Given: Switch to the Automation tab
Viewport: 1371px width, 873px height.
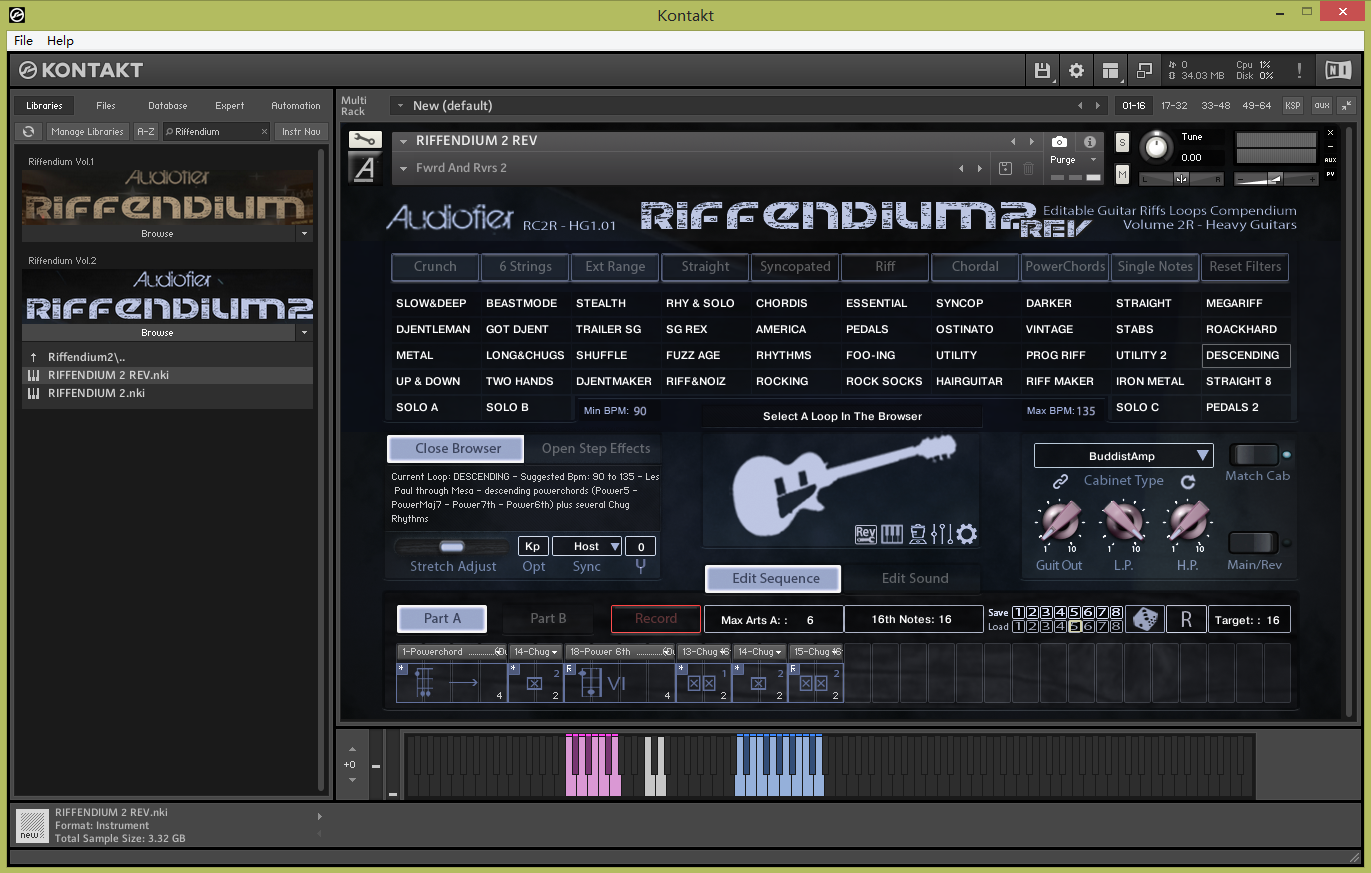Looking at the screenshot, I should pyautogui.click(x=296, y=105).
